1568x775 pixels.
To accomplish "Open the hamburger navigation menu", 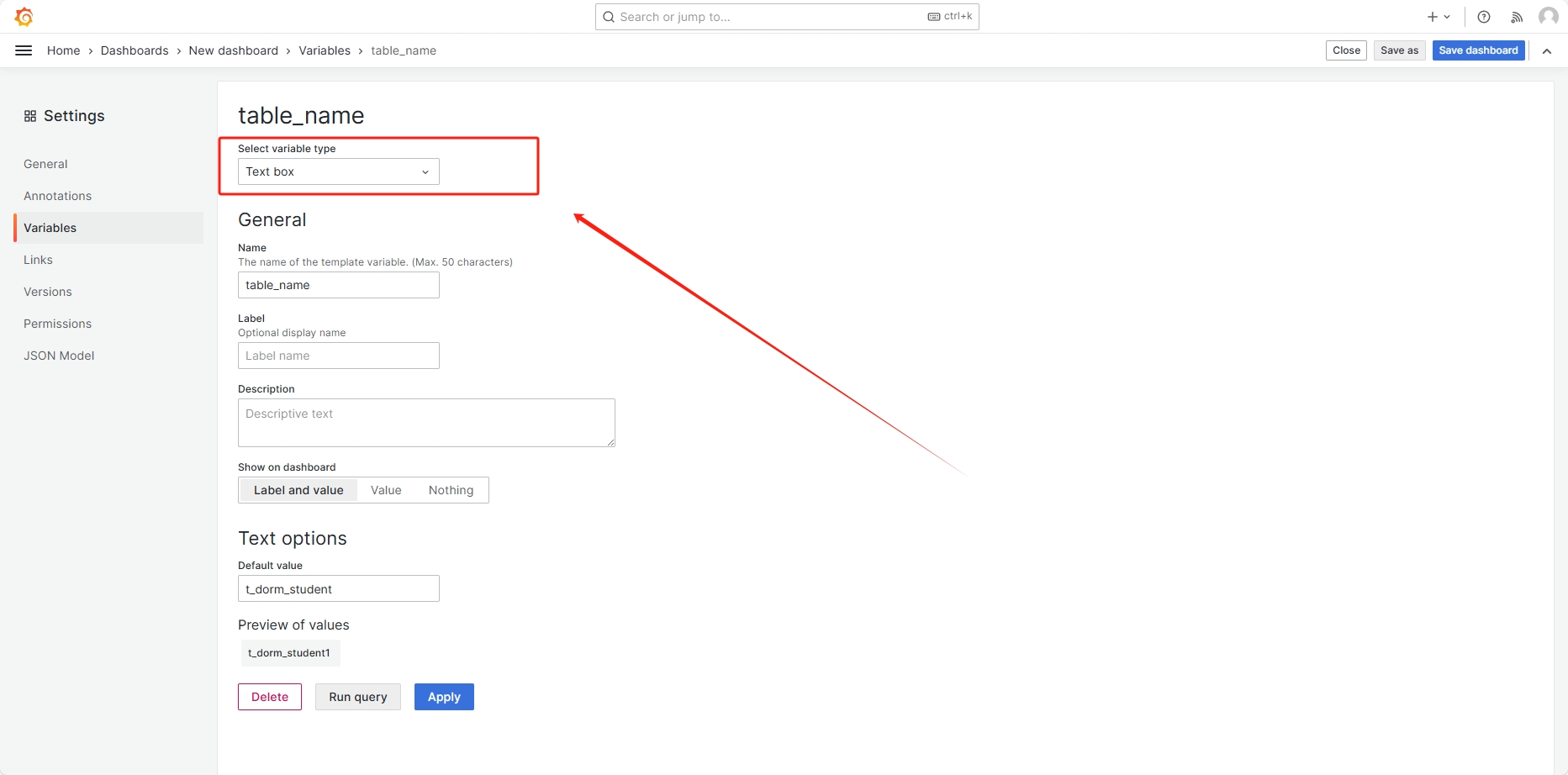I will 24,50.
